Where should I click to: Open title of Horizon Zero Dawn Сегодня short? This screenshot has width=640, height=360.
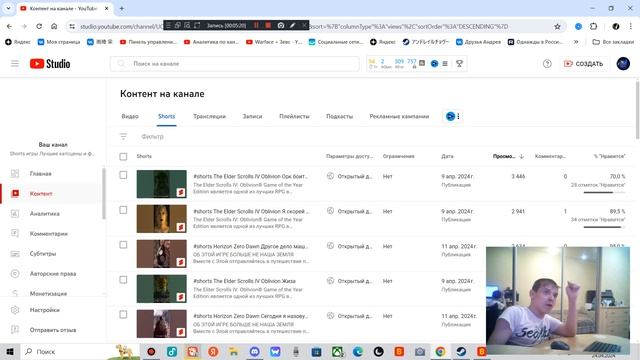[x=250, y=316]
